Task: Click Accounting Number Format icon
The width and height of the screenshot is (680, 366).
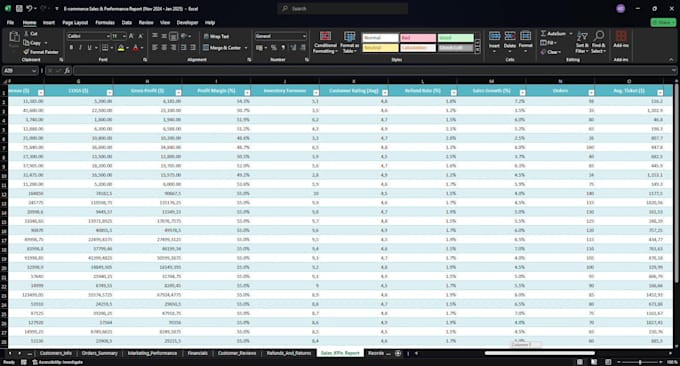Action: [x=259, y=48]
